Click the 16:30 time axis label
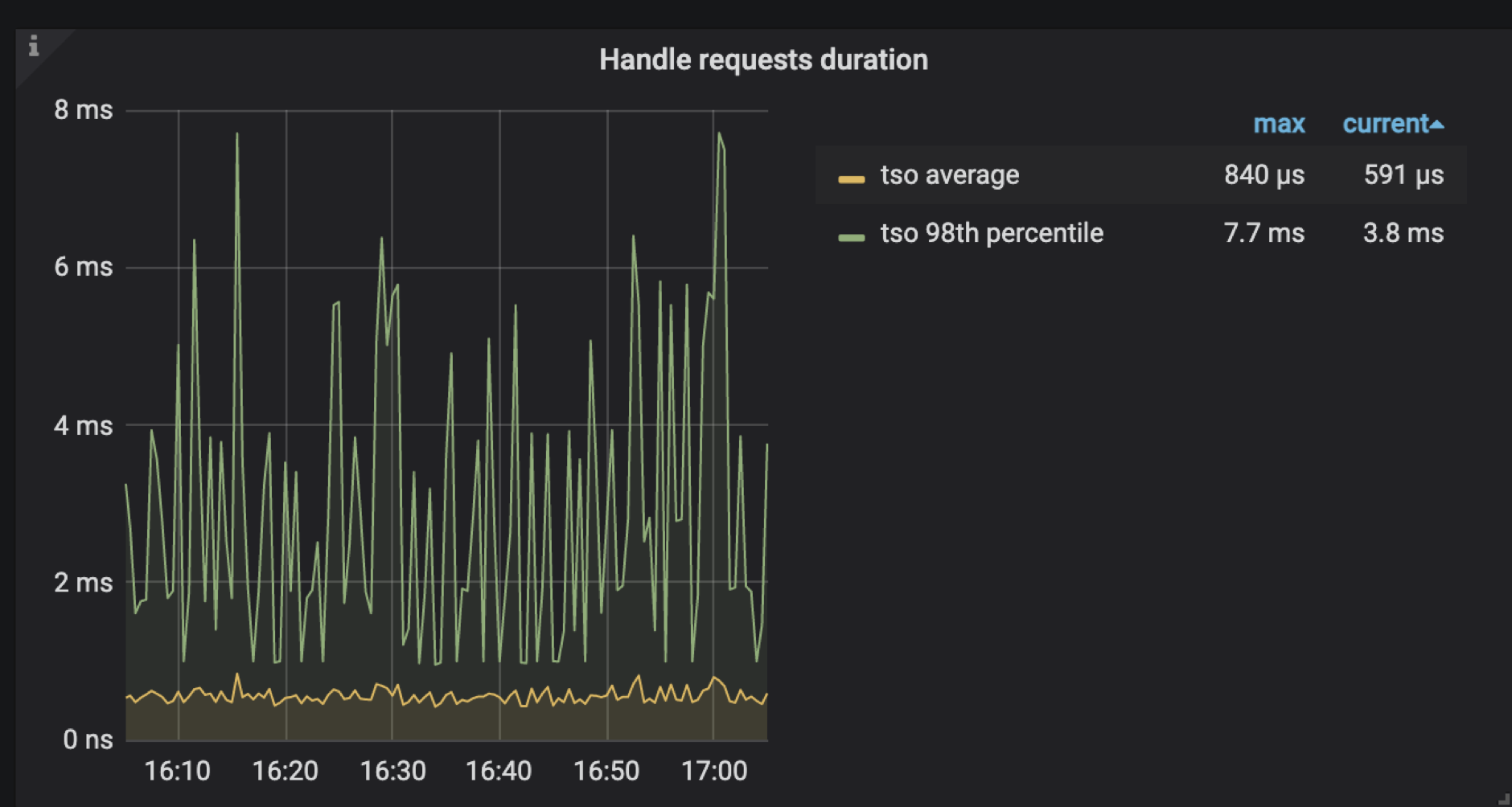The image size is (1512, 807). (x=392, y=771)
